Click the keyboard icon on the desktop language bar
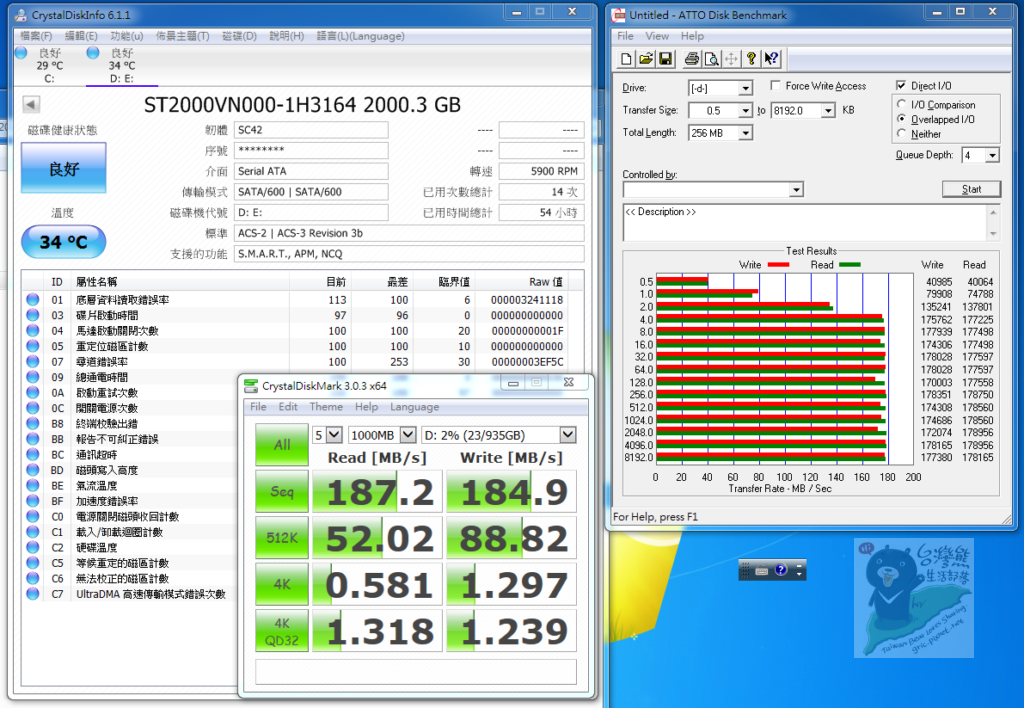Image resolution: width=1024 pixels, height=708 pixels. point(761,570)
